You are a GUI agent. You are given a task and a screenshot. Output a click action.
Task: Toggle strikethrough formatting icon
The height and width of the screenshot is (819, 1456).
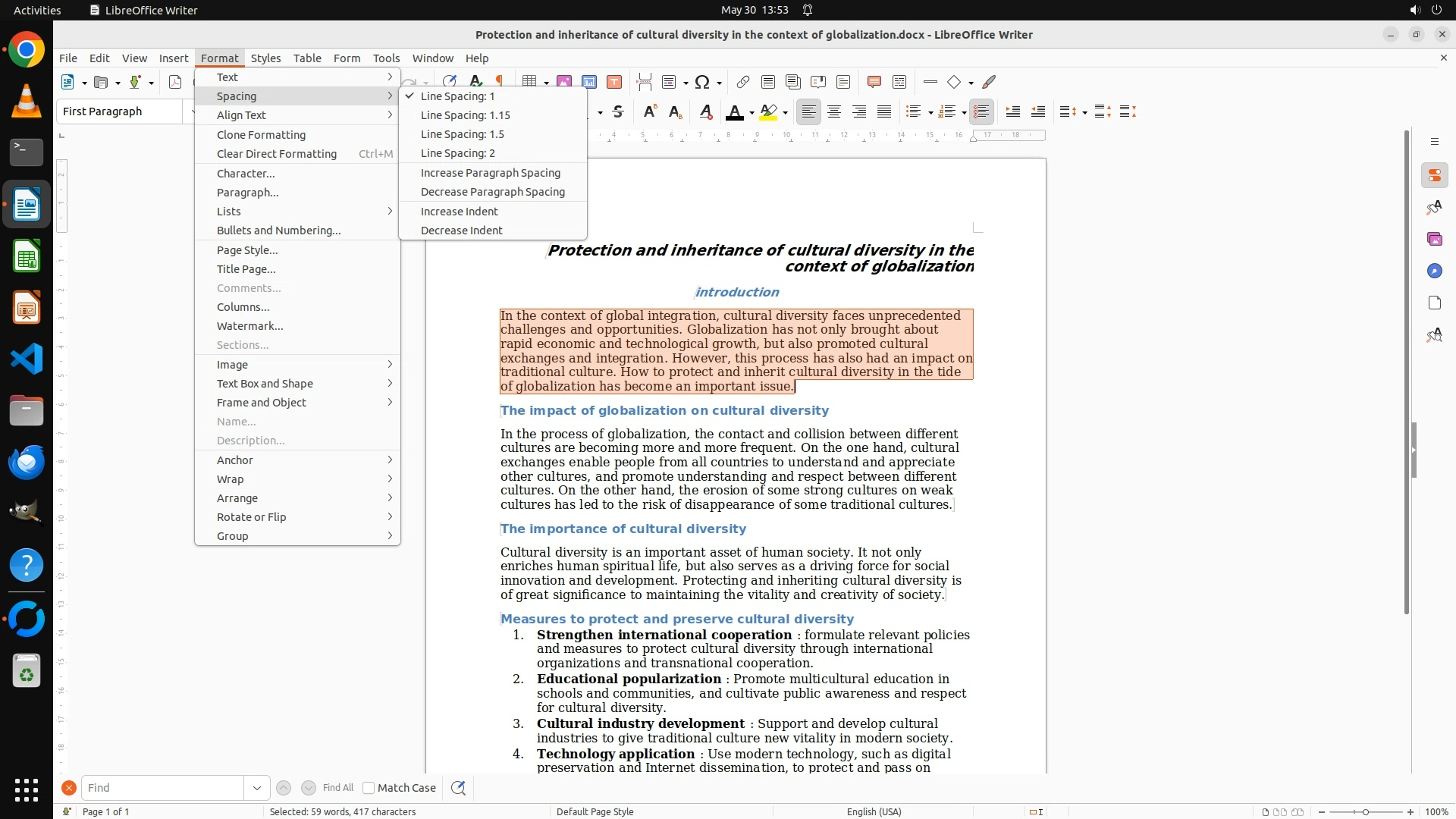pos(618,112)
